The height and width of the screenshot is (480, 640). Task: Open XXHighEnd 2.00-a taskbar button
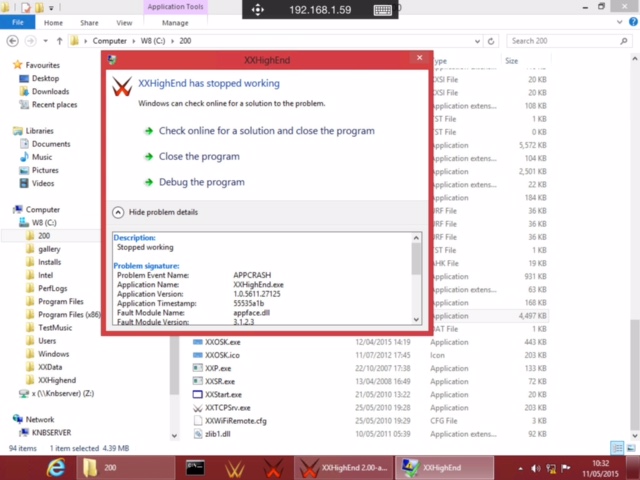point(344,468)
